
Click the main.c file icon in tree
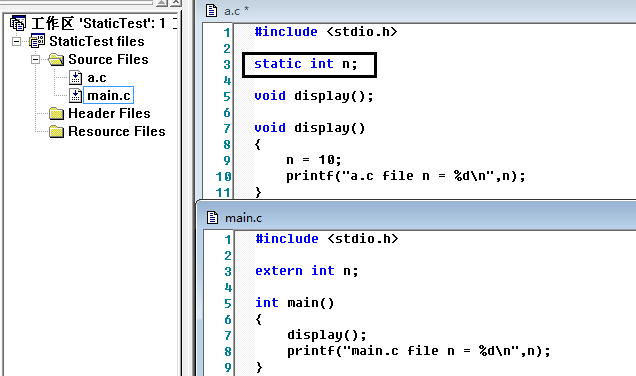click(x=75, y=95)
